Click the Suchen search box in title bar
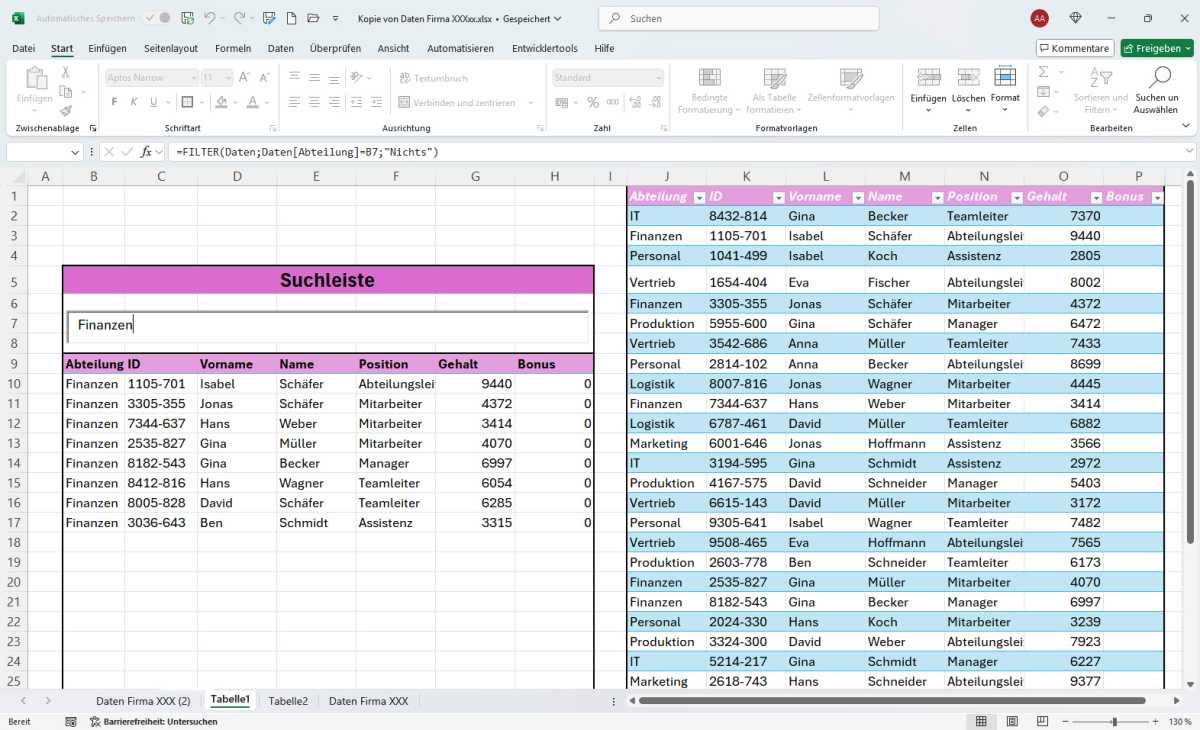 coord(739,18)
